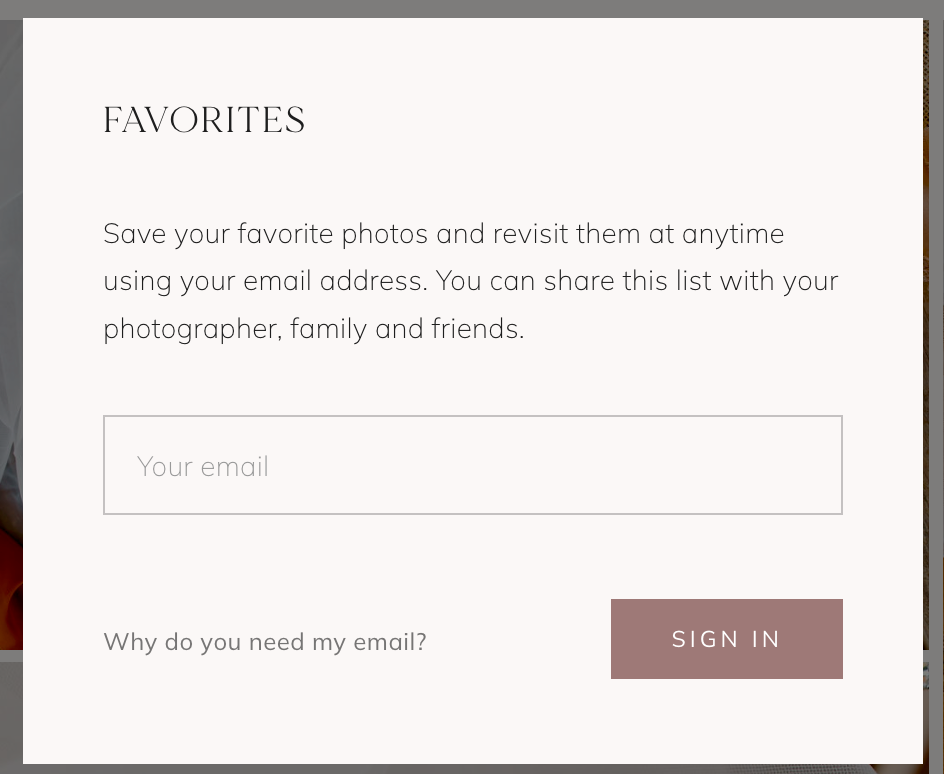The height and width of the screenshot is (774, 944).
Task: Click the FAVORITES dialog heading
Action: click(204, 119)
